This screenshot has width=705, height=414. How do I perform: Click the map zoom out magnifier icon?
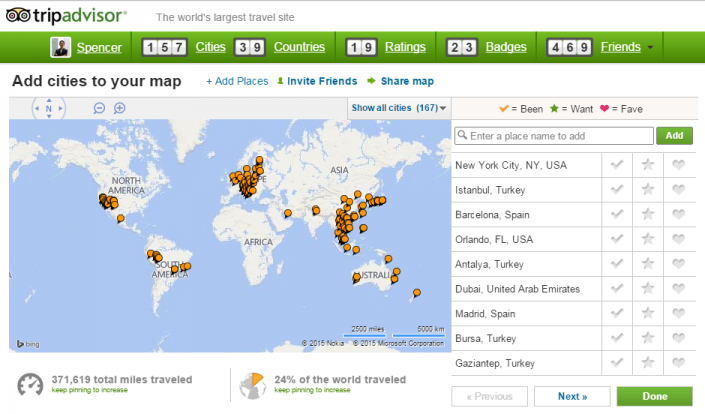pyautogui.click(x=99, y=108)
